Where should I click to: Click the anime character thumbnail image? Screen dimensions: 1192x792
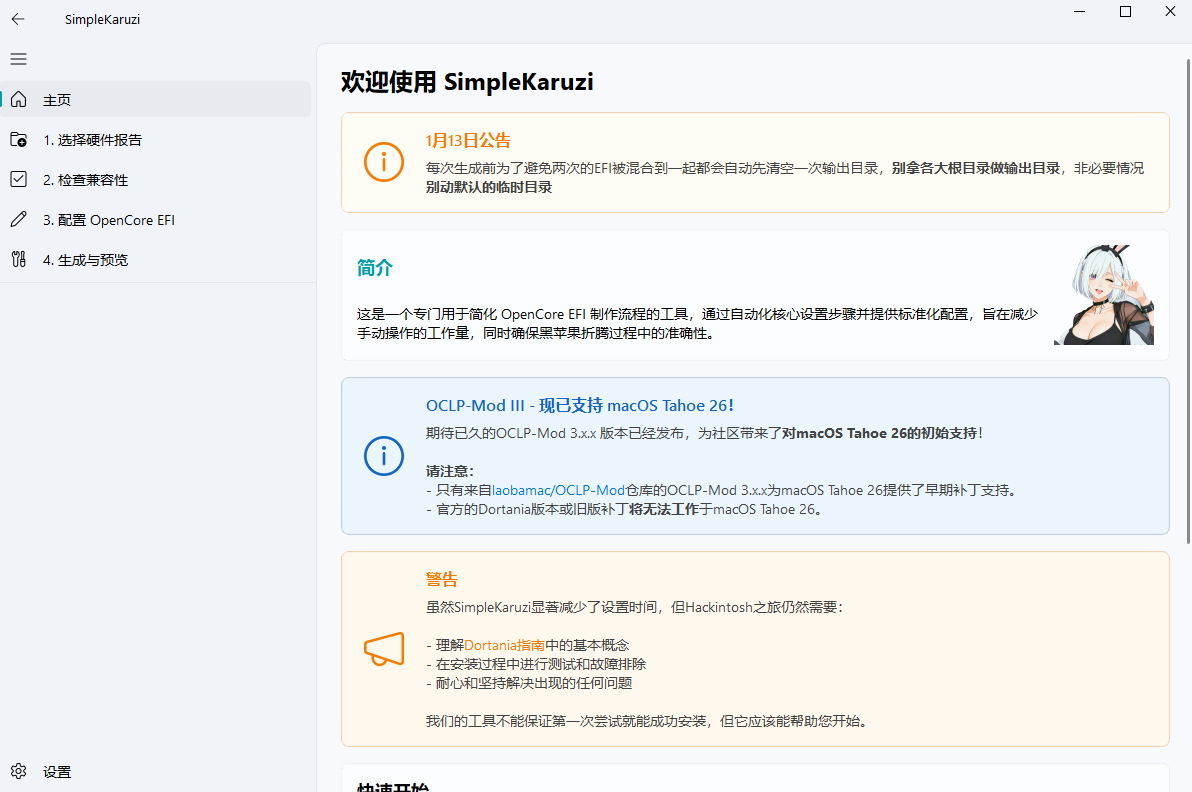pos(1104,295)
